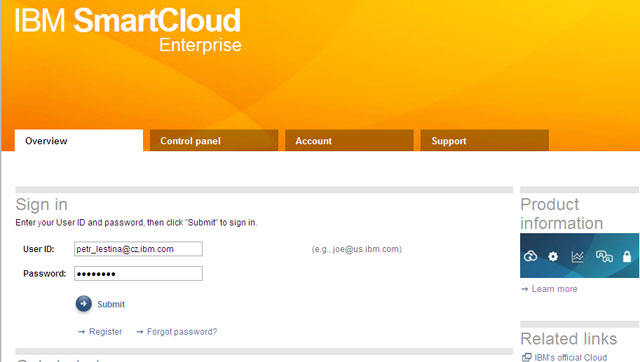Screen dimensions: 640x362
Task: Click the 'Product information' heading
Action: point(562,213)
